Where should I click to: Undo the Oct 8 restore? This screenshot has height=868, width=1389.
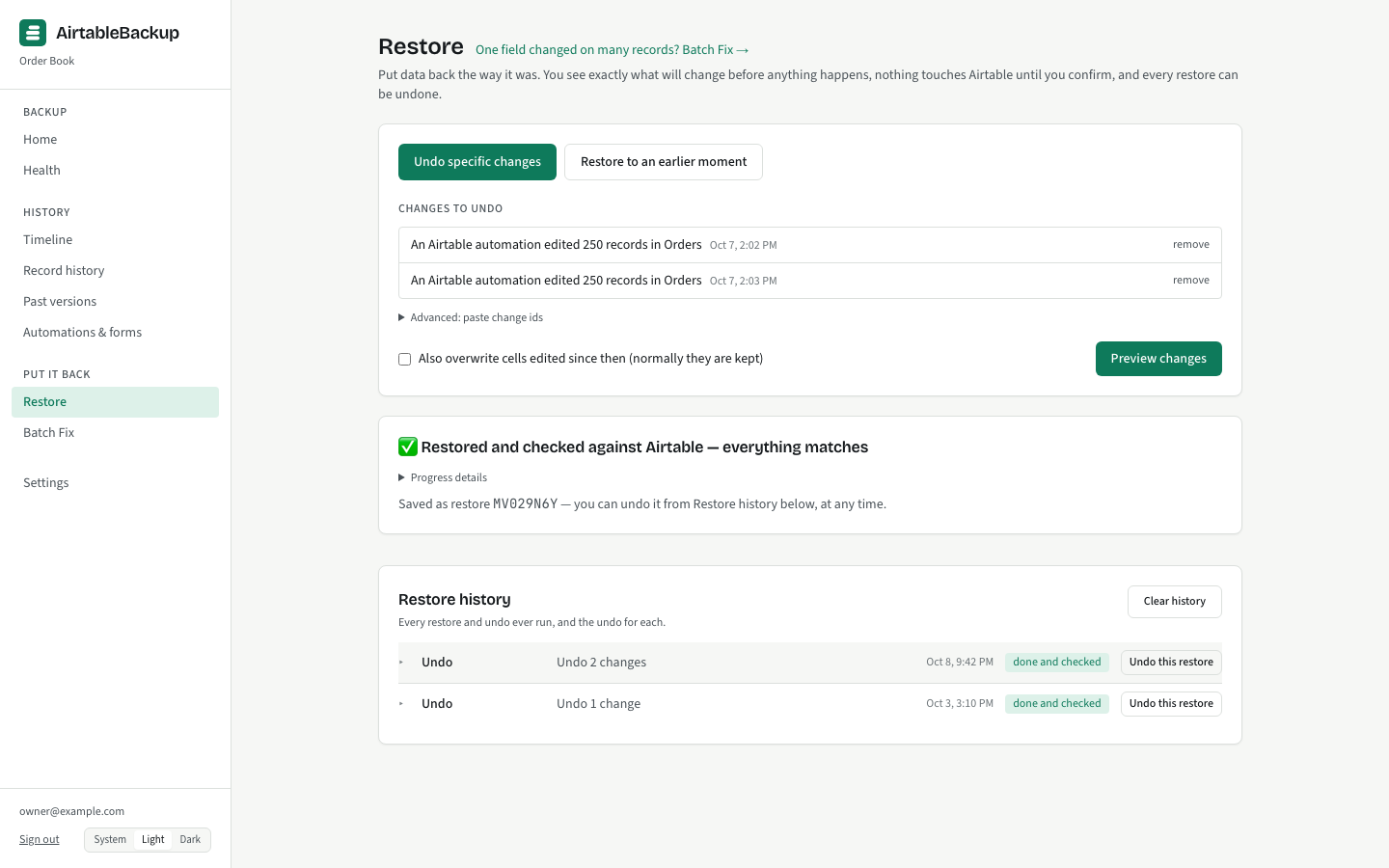[x=1171, y=663]
